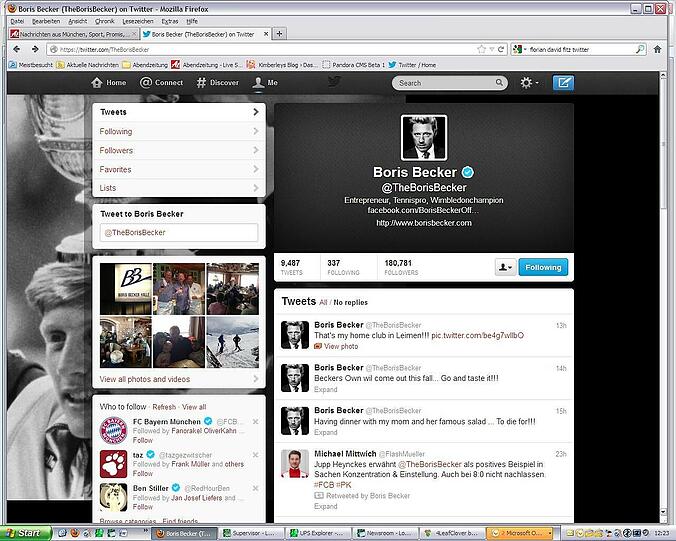The image size is (676, 541).
Task: Open Twitter / Home bookmark
Action: tap(412, 65)
